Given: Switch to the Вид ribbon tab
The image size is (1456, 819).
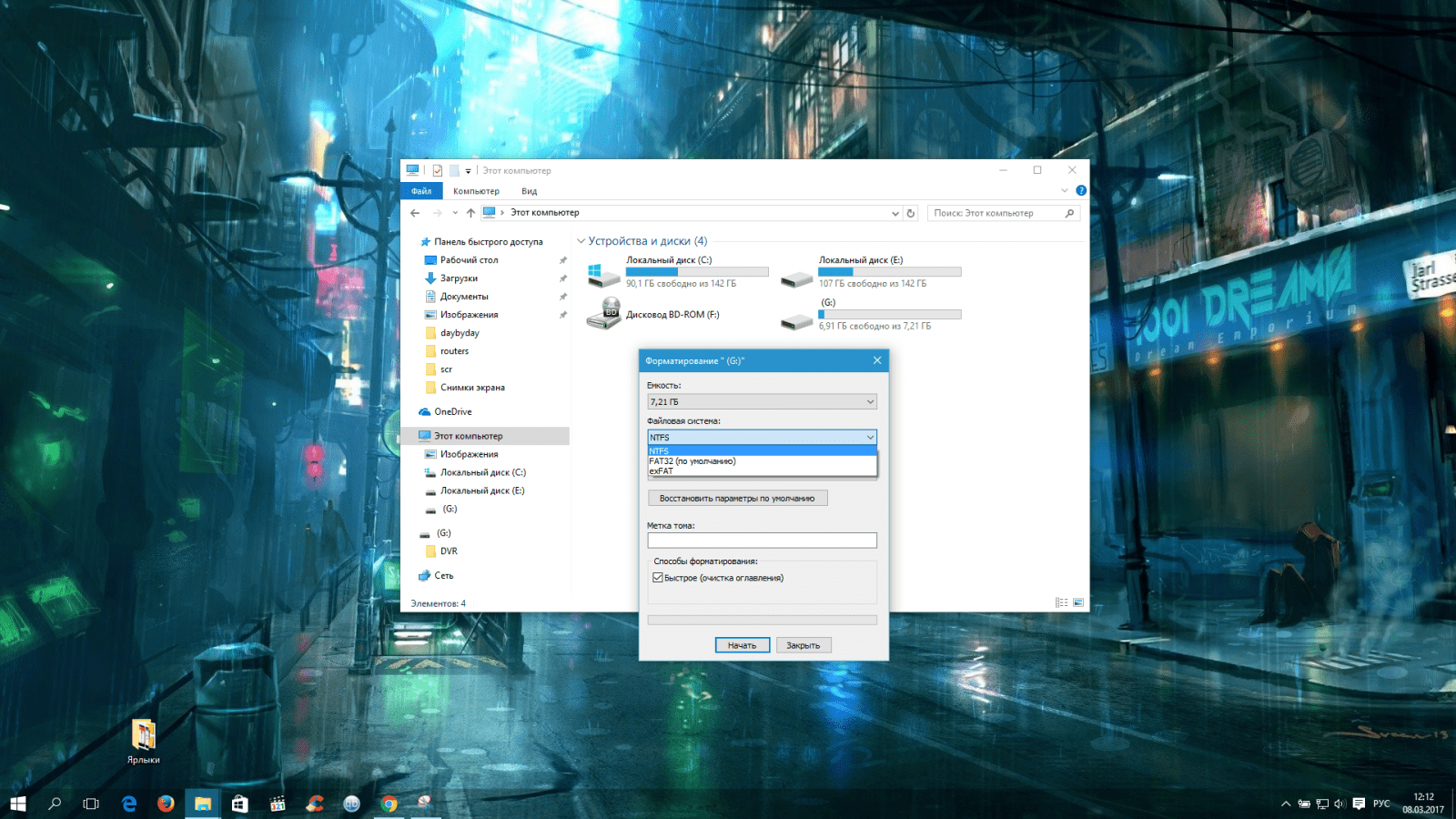Looking at the screenshot, I should [x=529, y=191].
